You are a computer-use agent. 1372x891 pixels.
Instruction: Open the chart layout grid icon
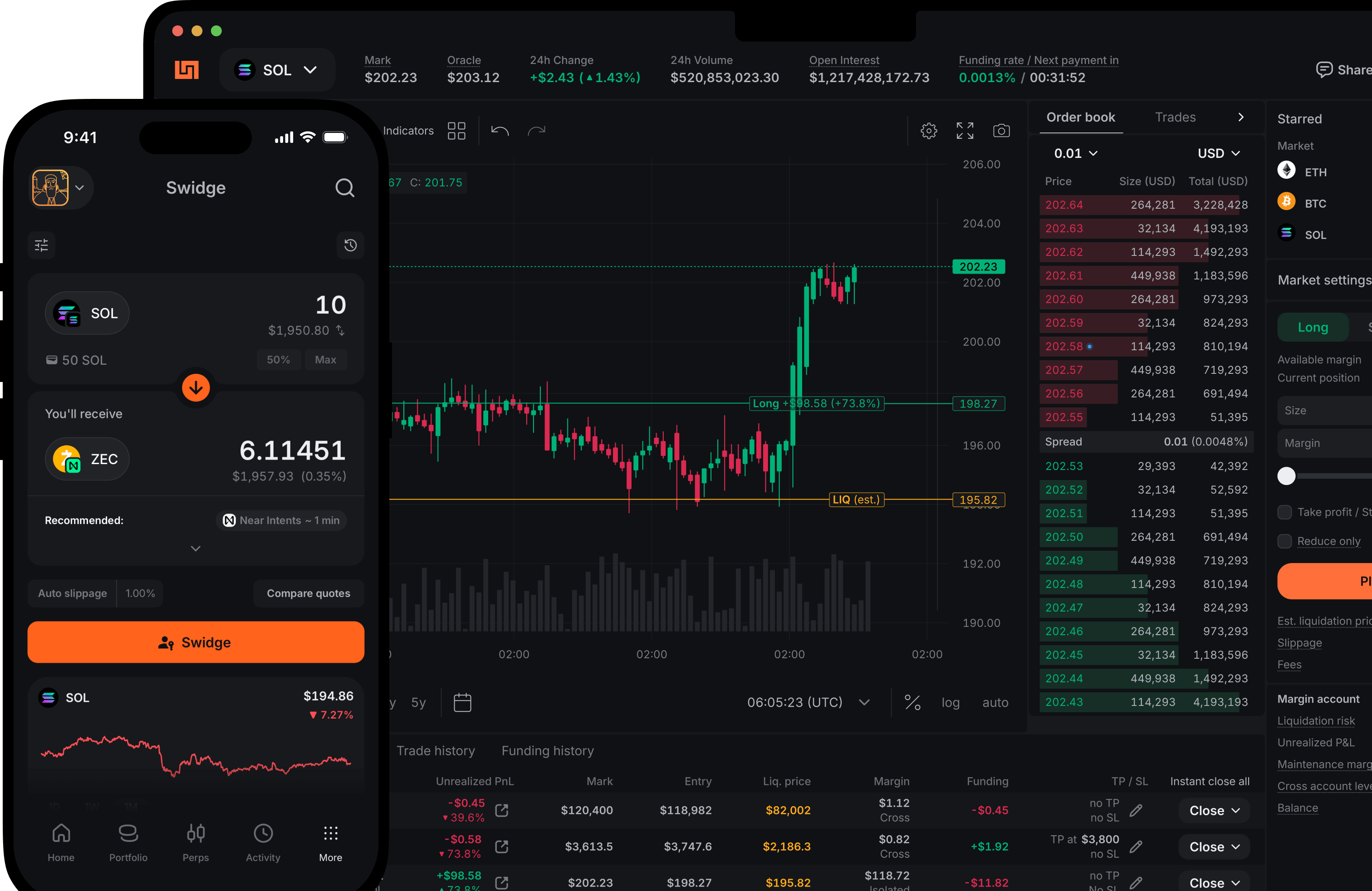[x=456, y=131]
